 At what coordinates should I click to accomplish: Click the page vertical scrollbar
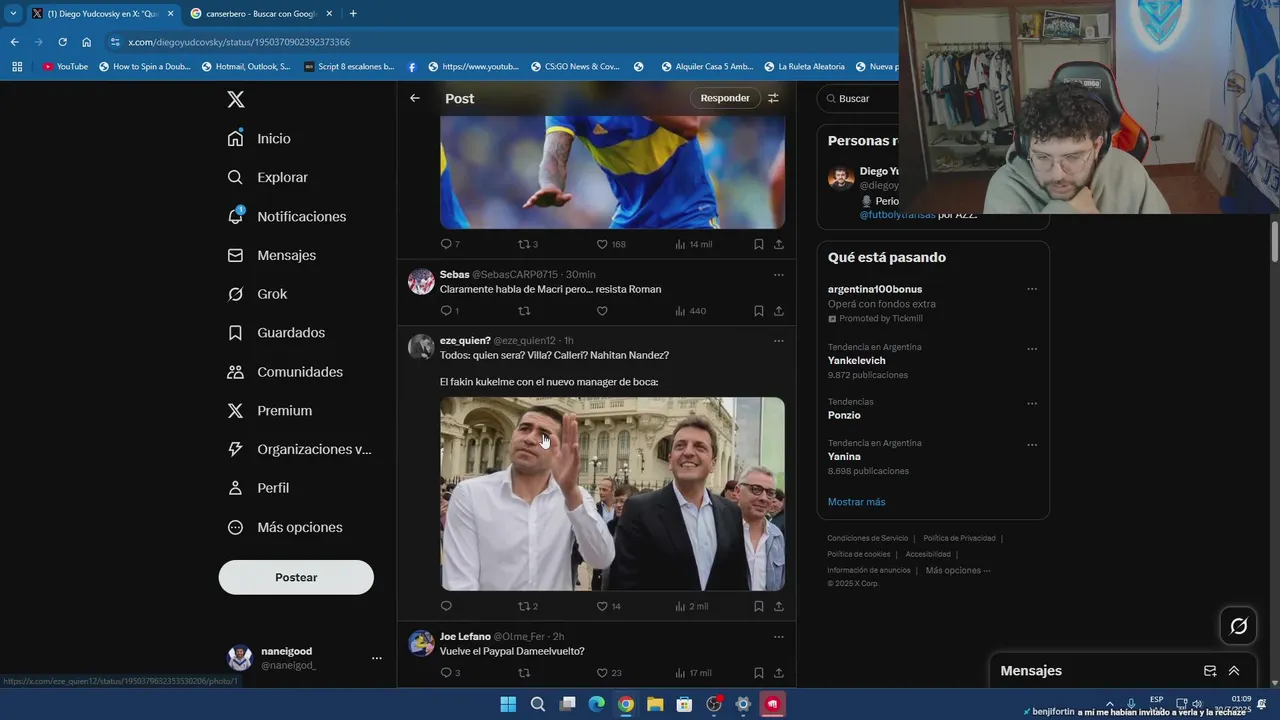1274,244
